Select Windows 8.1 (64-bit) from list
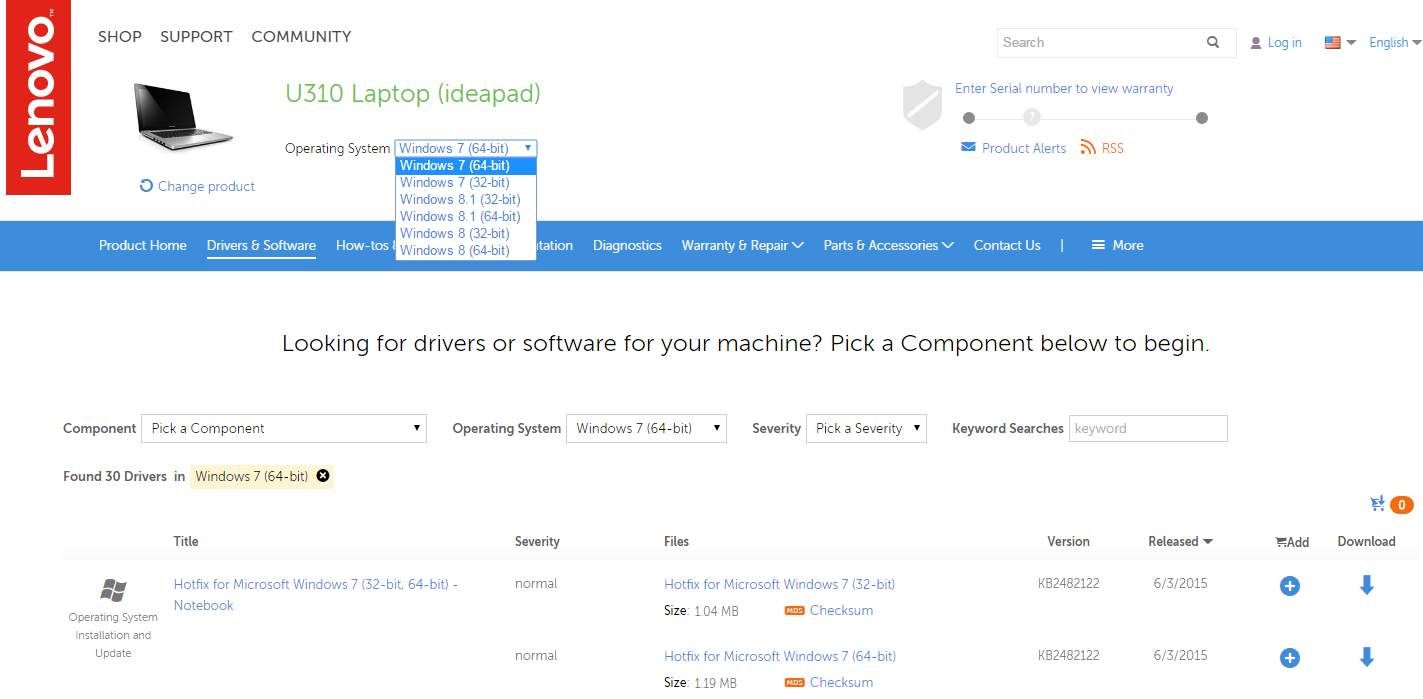1423x699 pixels. pos(460,216)
